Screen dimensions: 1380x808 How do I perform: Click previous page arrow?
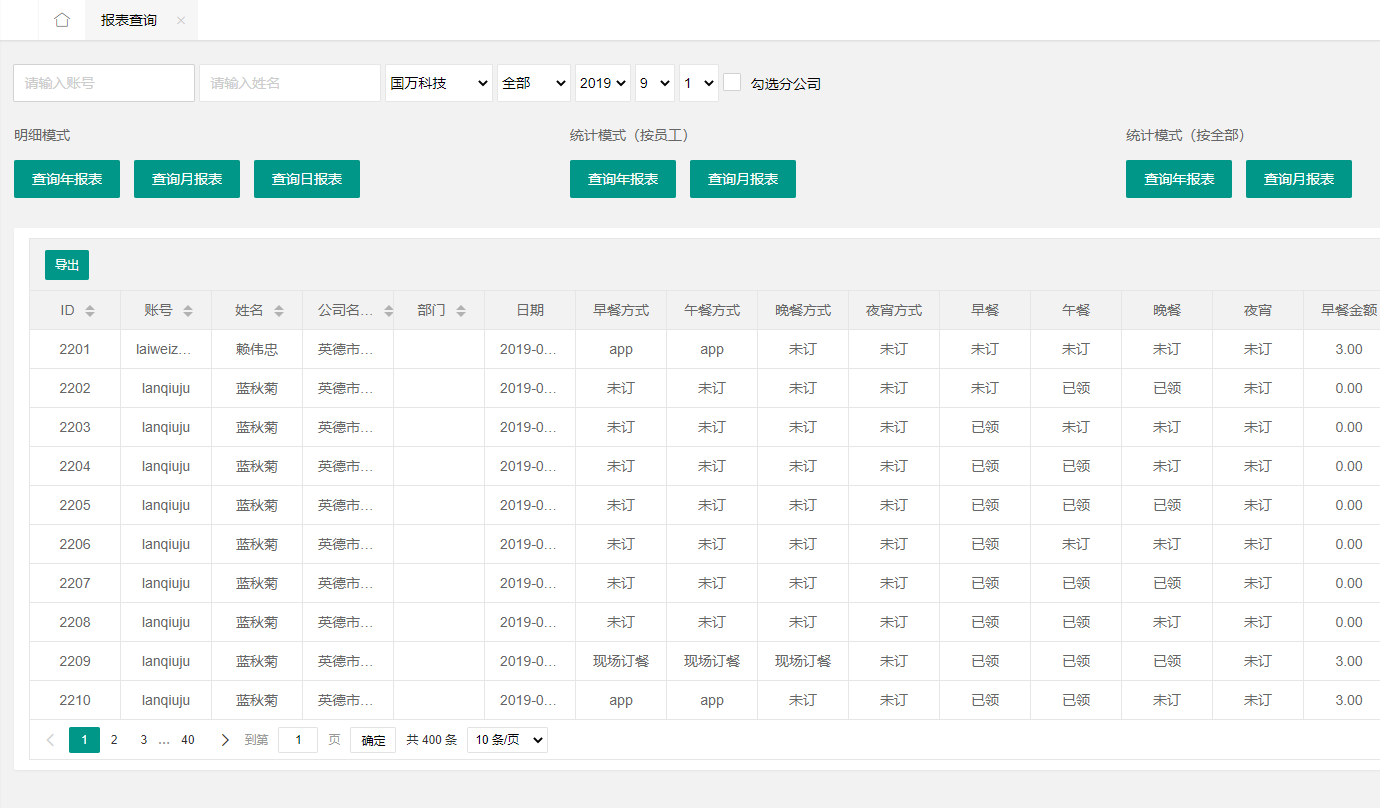(x=50, y=740)
